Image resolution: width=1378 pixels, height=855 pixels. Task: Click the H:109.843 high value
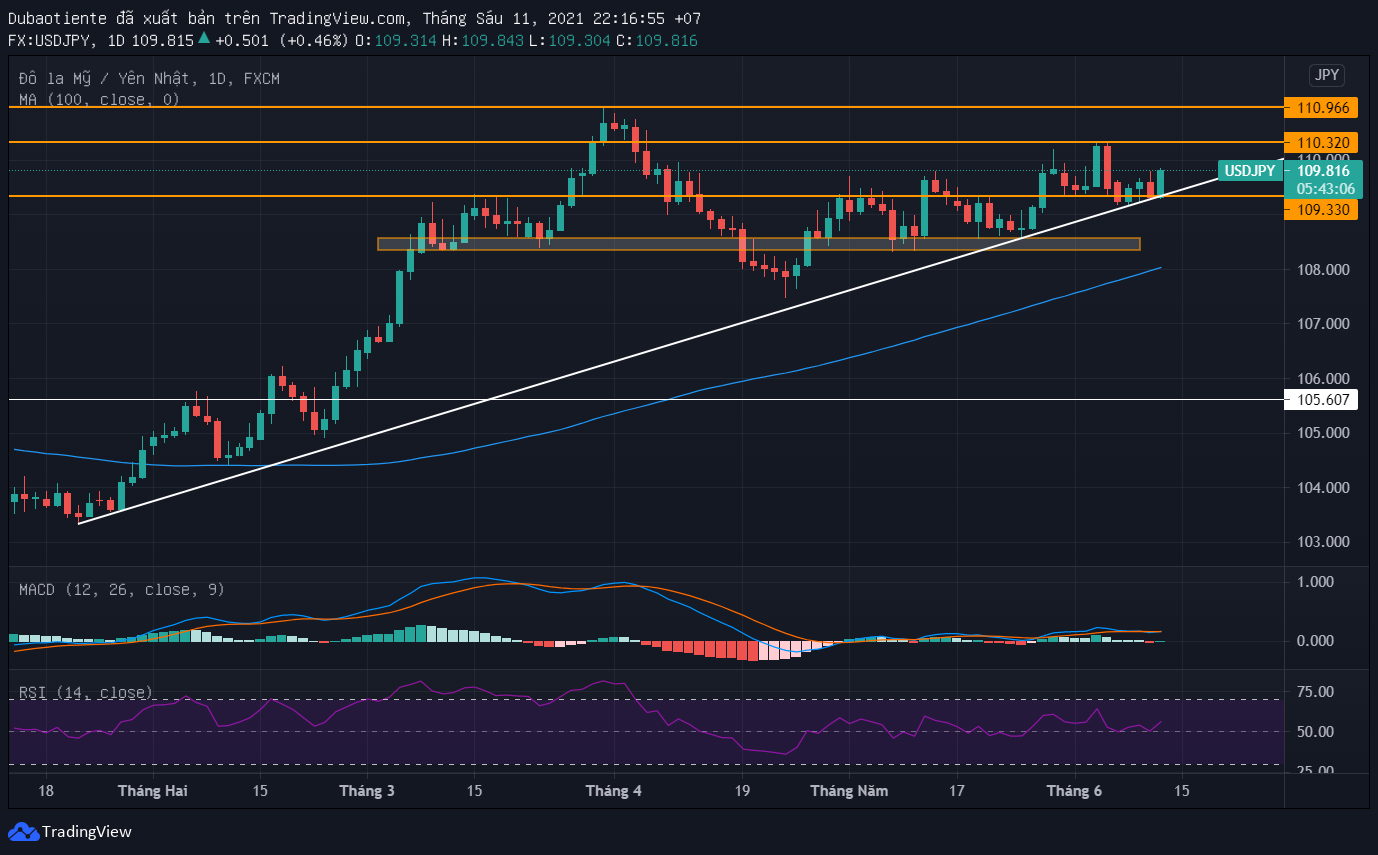484,40
